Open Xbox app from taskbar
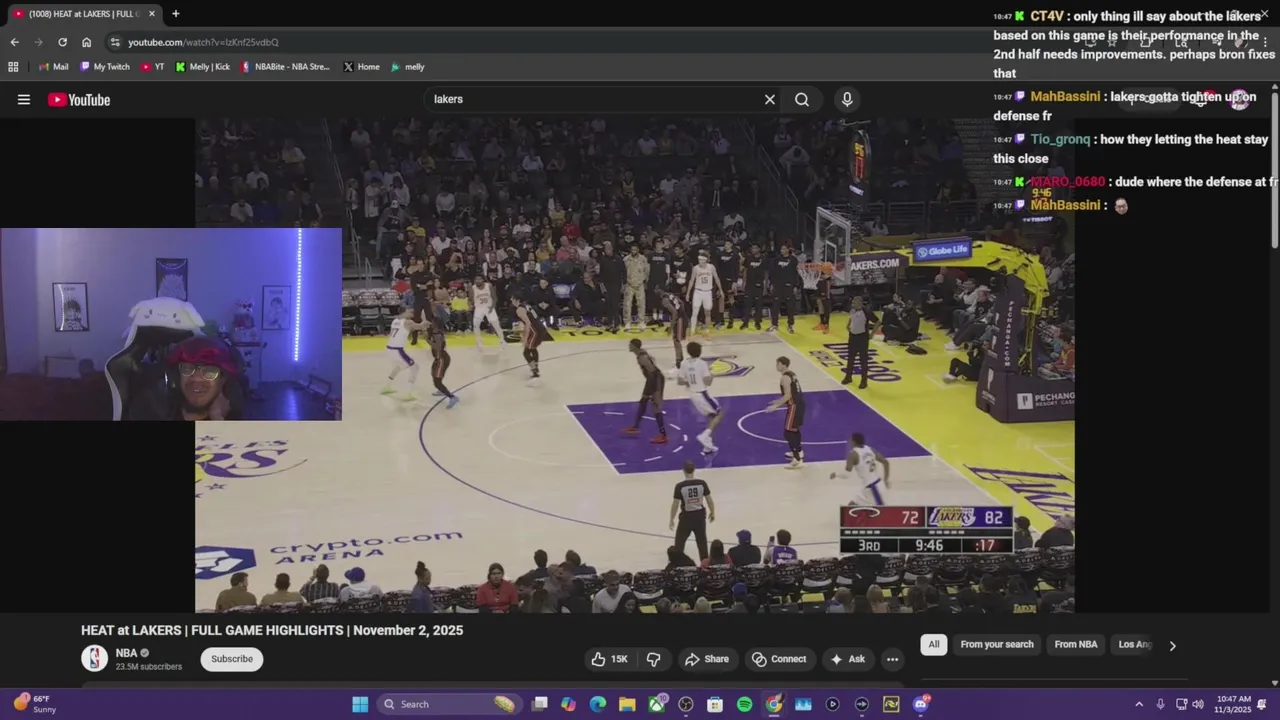Image resolution: width=1280 pixels, height=720 pixels. click(657, 704)
